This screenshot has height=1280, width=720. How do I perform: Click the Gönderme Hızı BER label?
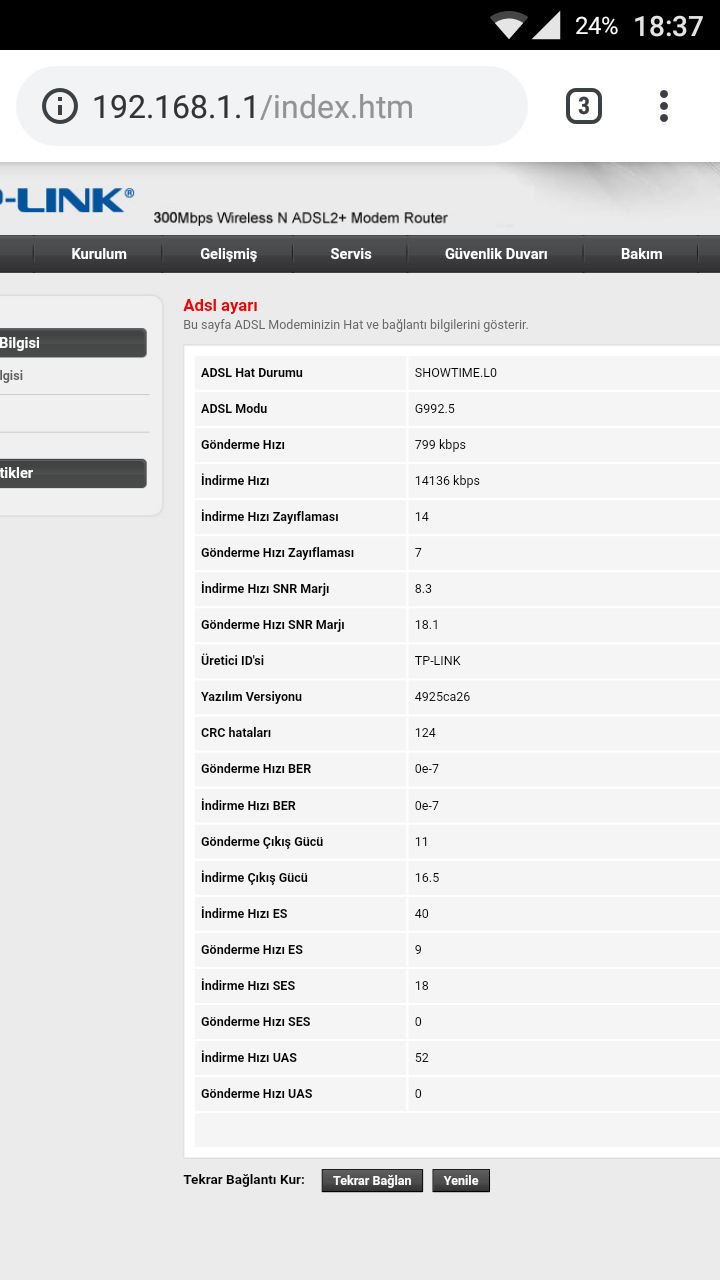[256, 769]
